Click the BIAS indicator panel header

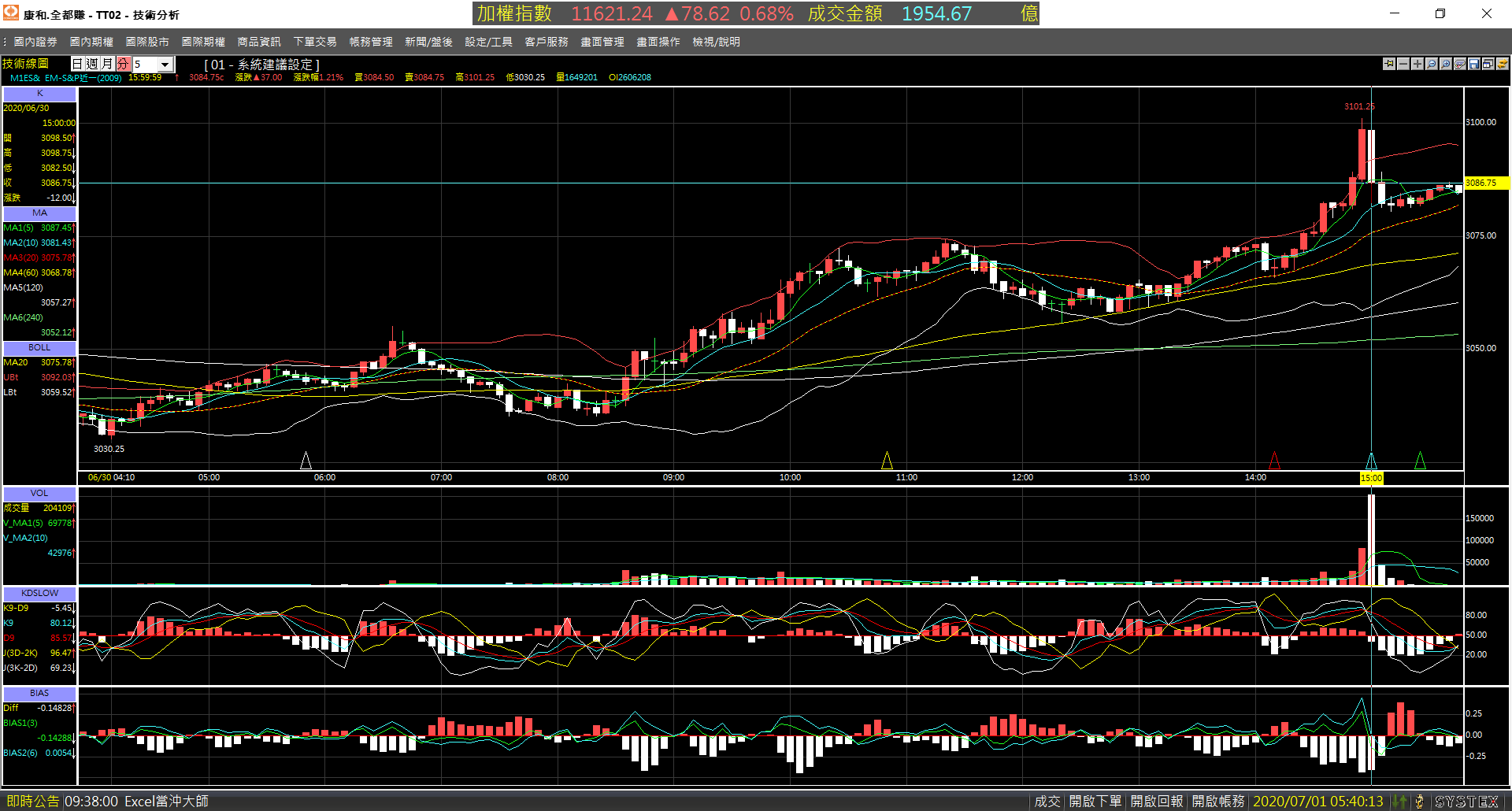pos(39,694)
